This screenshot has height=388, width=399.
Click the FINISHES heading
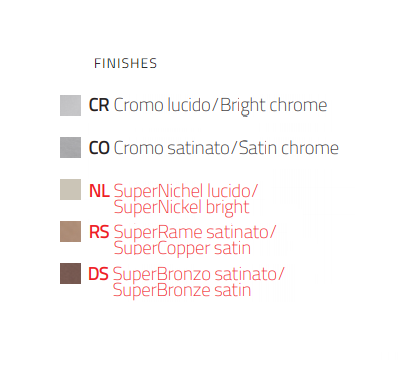click(x=125, y=63)
